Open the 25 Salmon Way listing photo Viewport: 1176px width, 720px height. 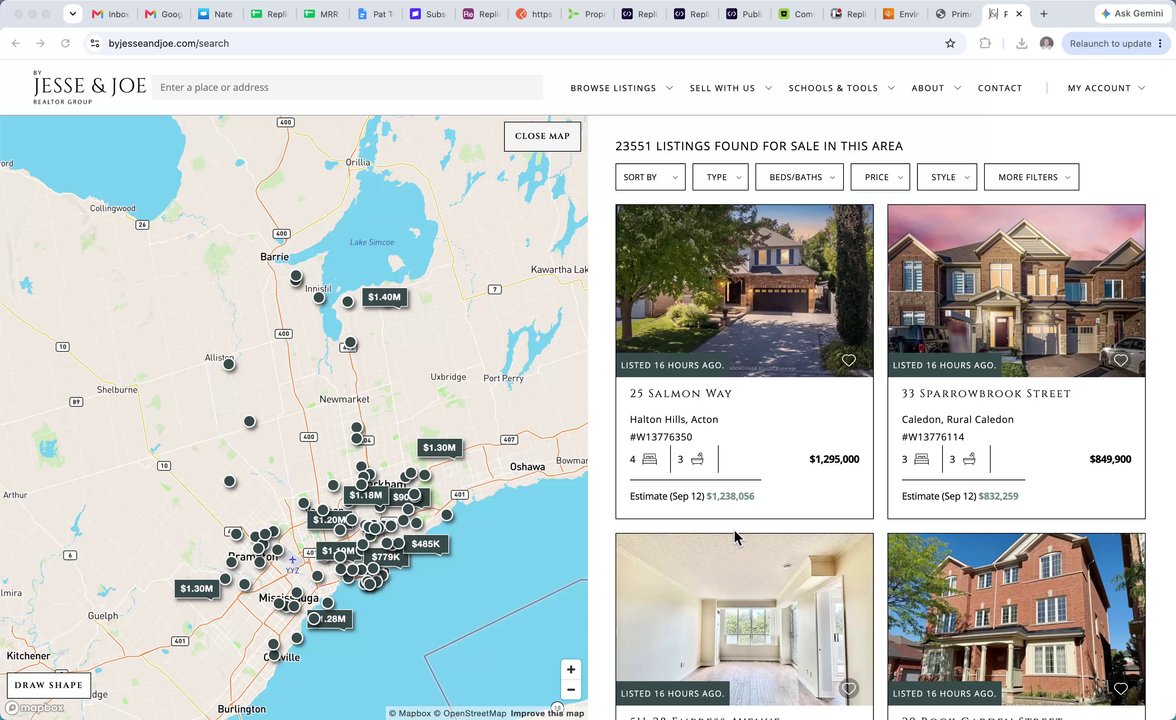tap(744, 290)
